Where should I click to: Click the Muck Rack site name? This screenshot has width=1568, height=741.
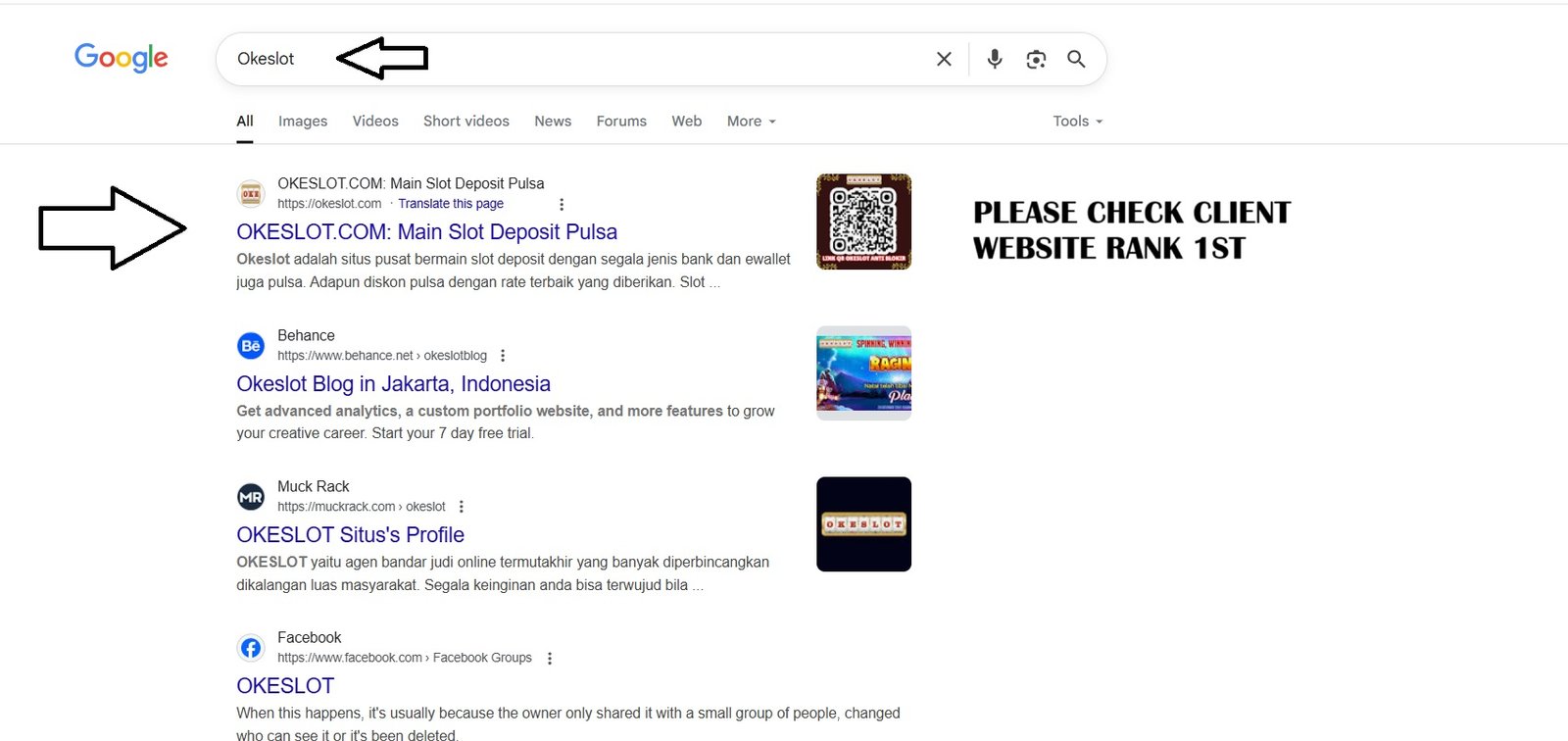[x=314, y=486]
